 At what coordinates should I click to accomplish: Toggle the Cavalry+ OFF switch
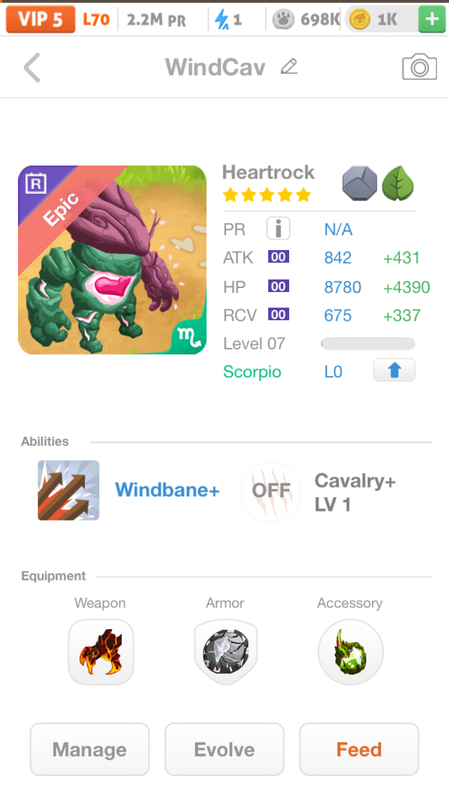[271, 491]
